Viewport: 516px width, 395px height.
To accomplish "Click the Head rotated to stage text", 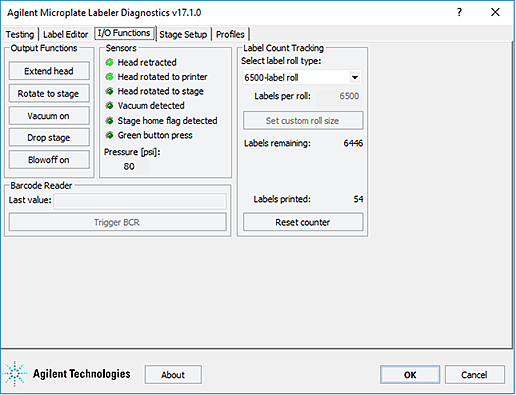I will coord(160,91).
